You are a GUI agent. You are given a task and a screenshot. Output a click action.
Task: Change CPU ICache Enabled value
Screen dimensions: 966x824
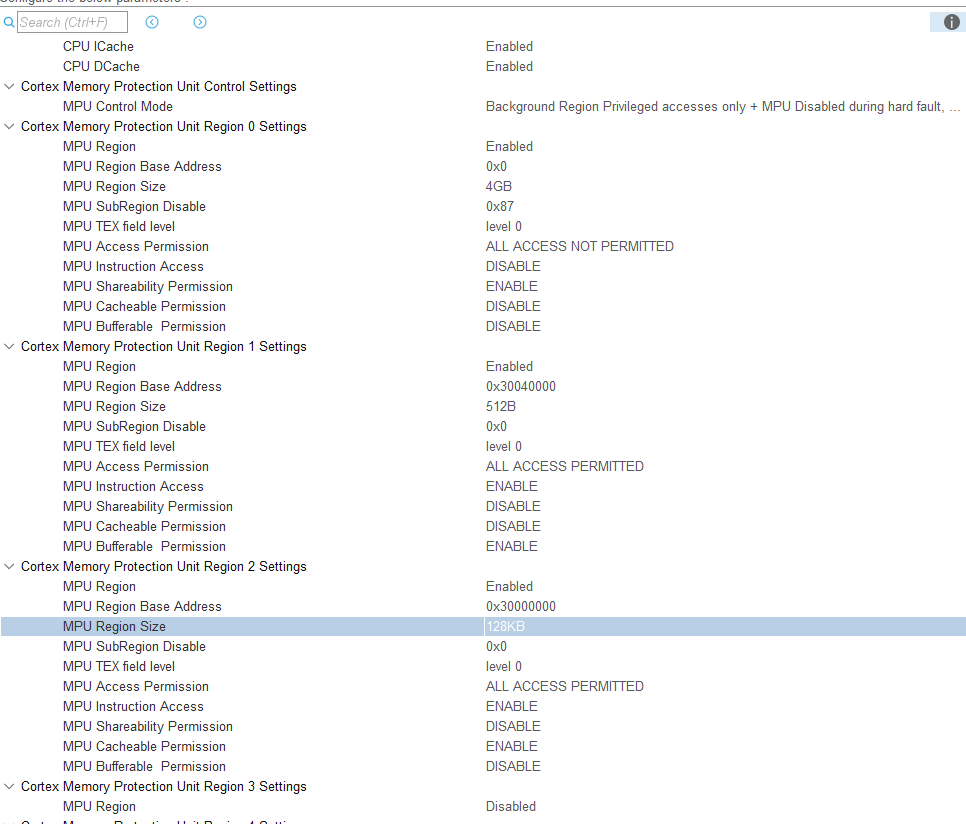(509, 46)
